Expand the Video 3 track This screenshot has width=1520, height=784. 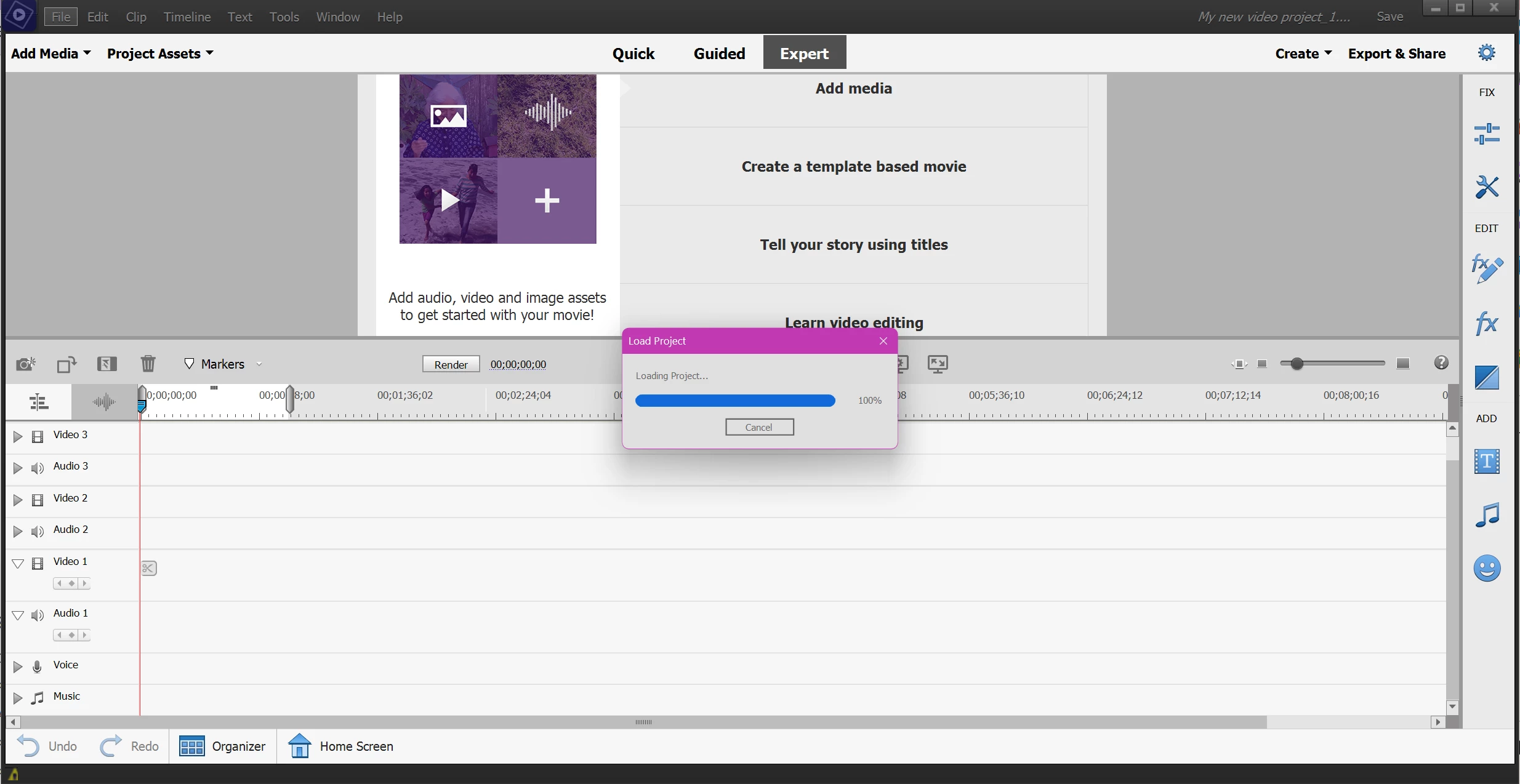pos(18,436)
